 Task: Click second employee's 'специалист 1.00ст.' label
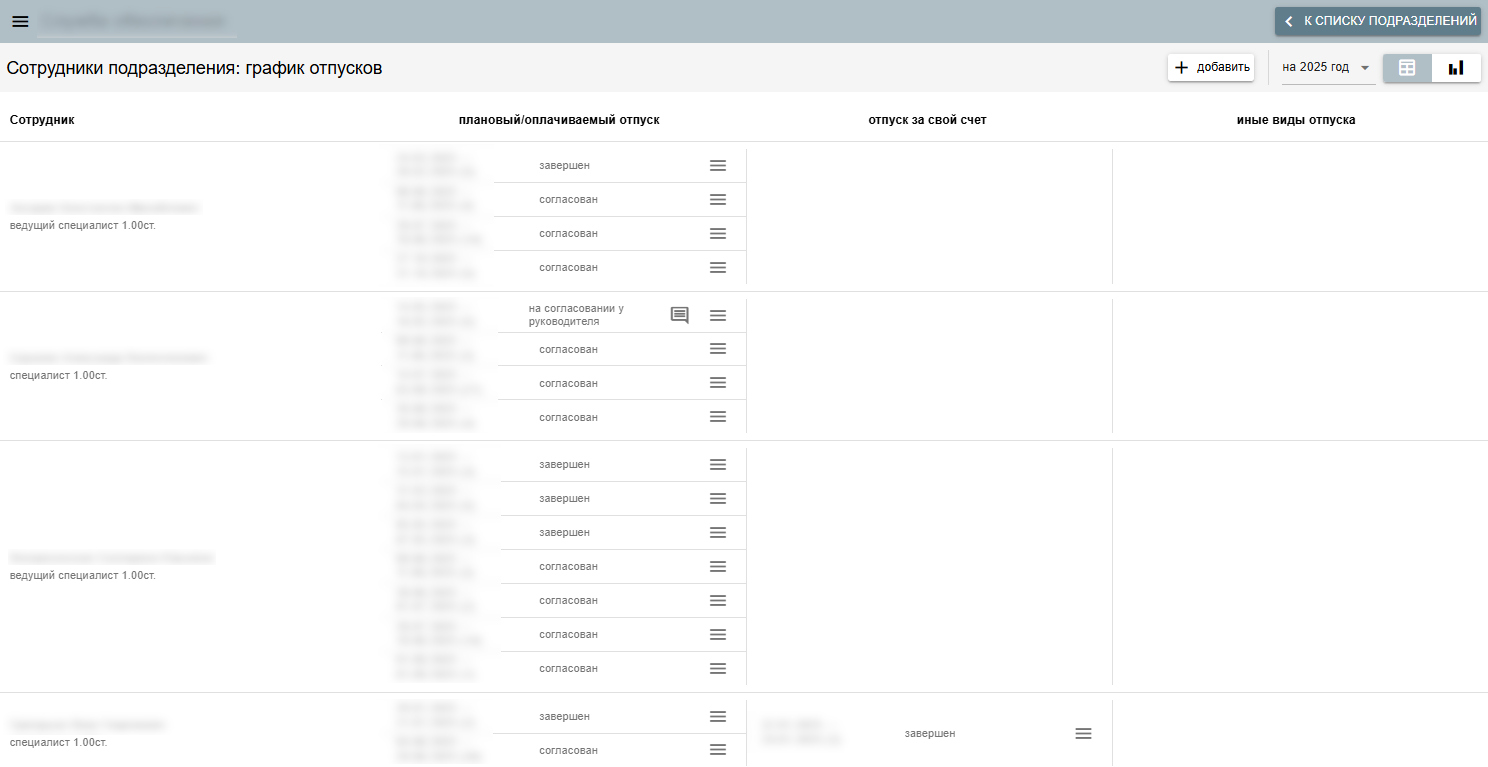point(58,375)
